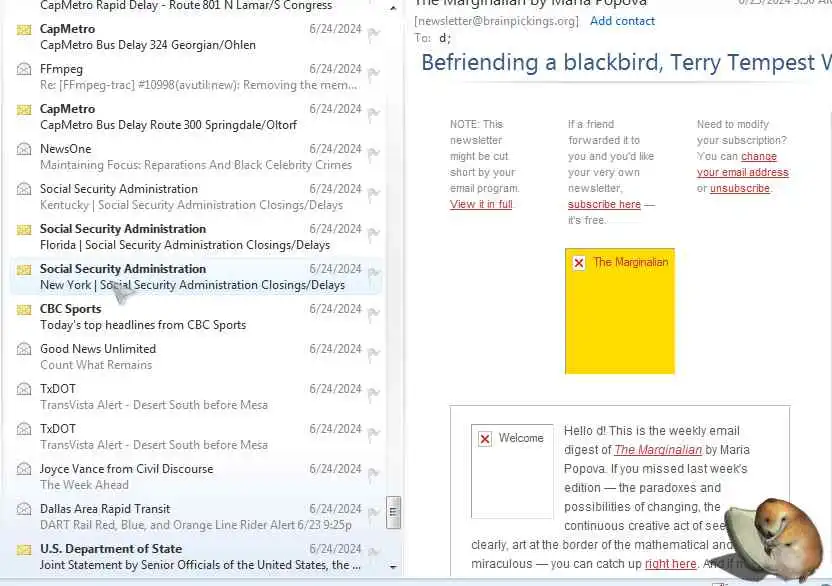The image size is (832, 586).
Task: Flag the FFmpeg trac email
Action: (x=374, y=74)
